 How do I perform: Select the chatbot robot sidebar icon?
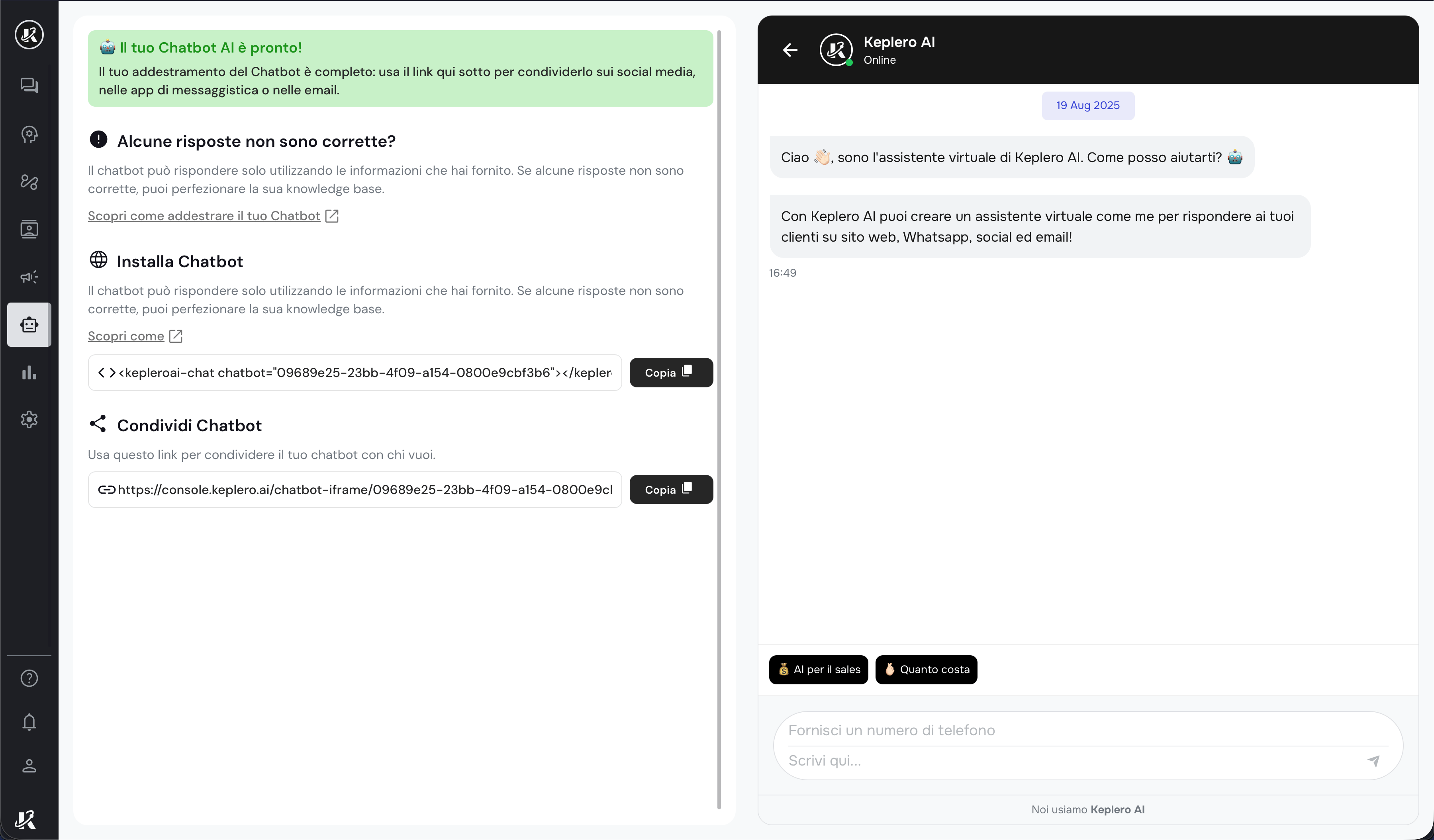click(29, 325)
